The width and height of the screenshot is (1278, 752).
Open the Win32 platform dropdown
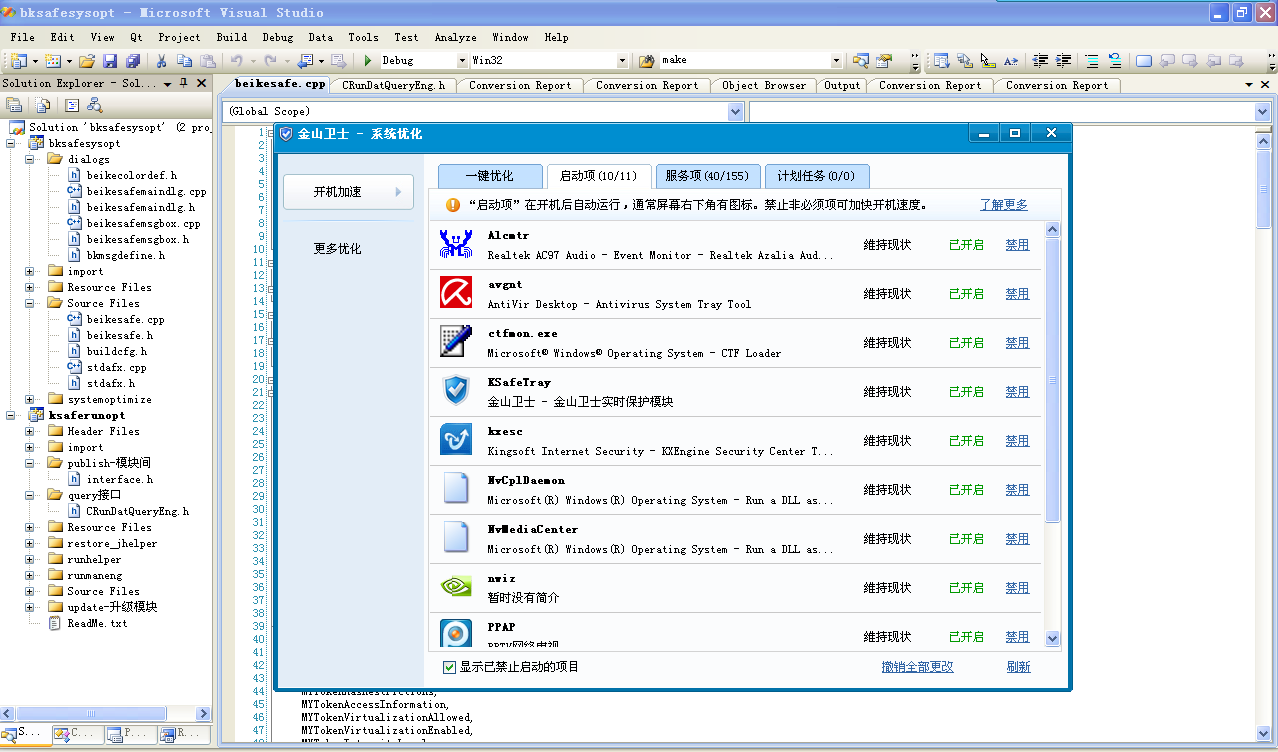pyautogui.click(x=622, y=61)
